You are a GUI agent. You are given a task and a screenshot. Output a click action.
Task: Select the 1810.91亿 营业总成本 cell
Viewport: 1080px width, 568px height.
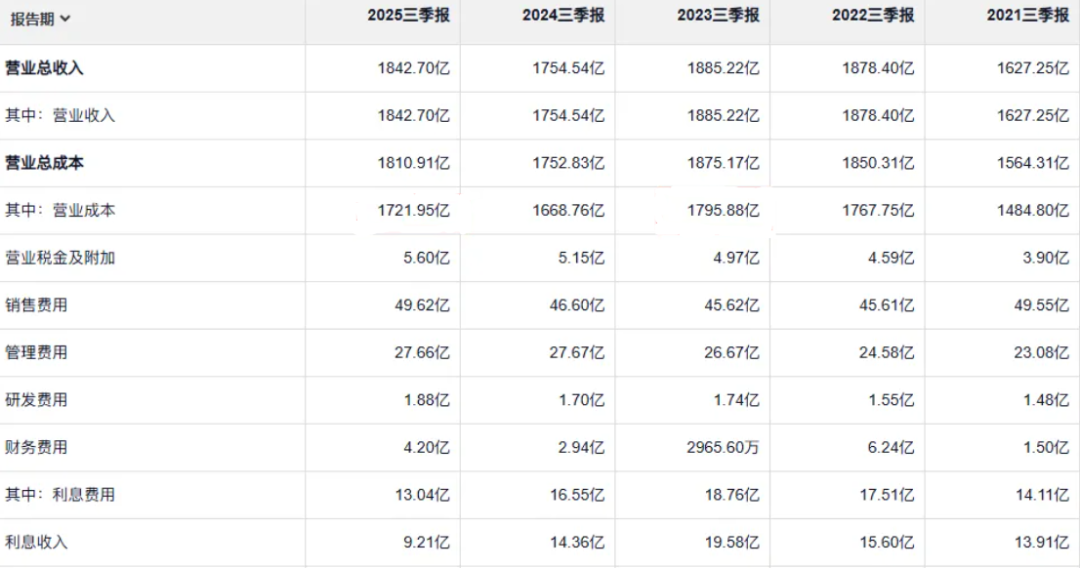[x=413, y=163]
